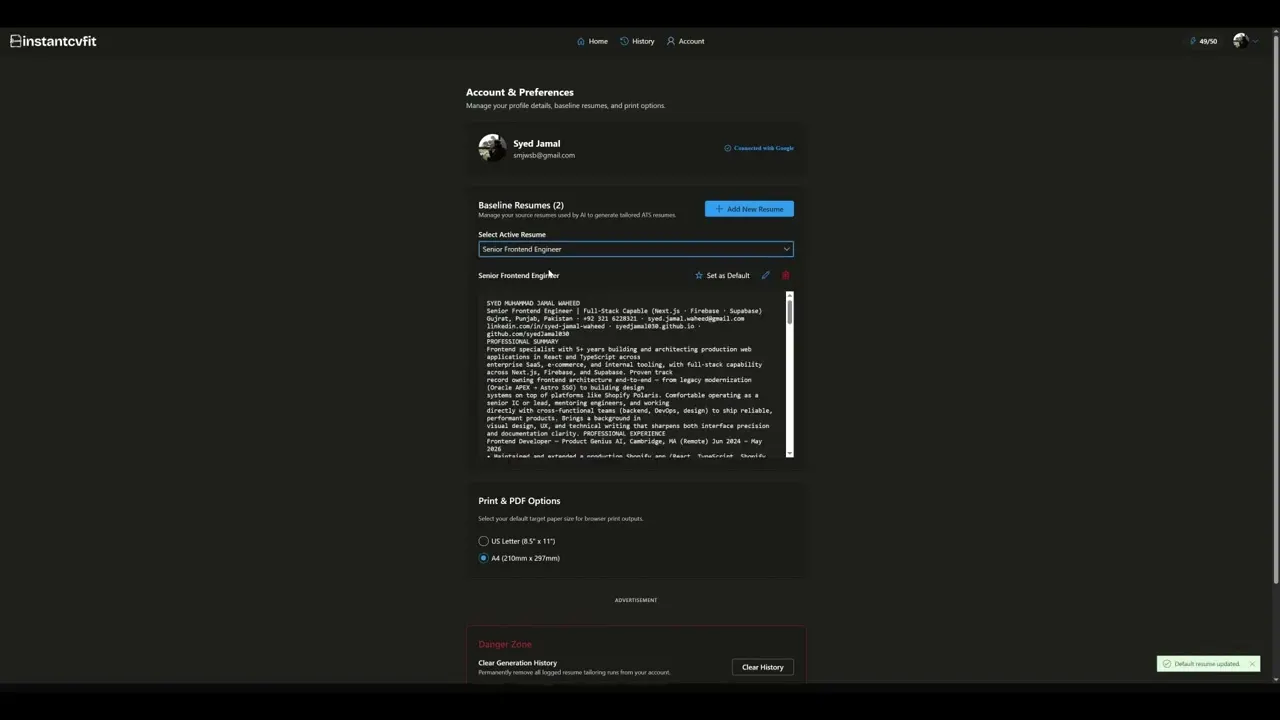Click the page scrollbar's down arrow

pos(1275,680)
